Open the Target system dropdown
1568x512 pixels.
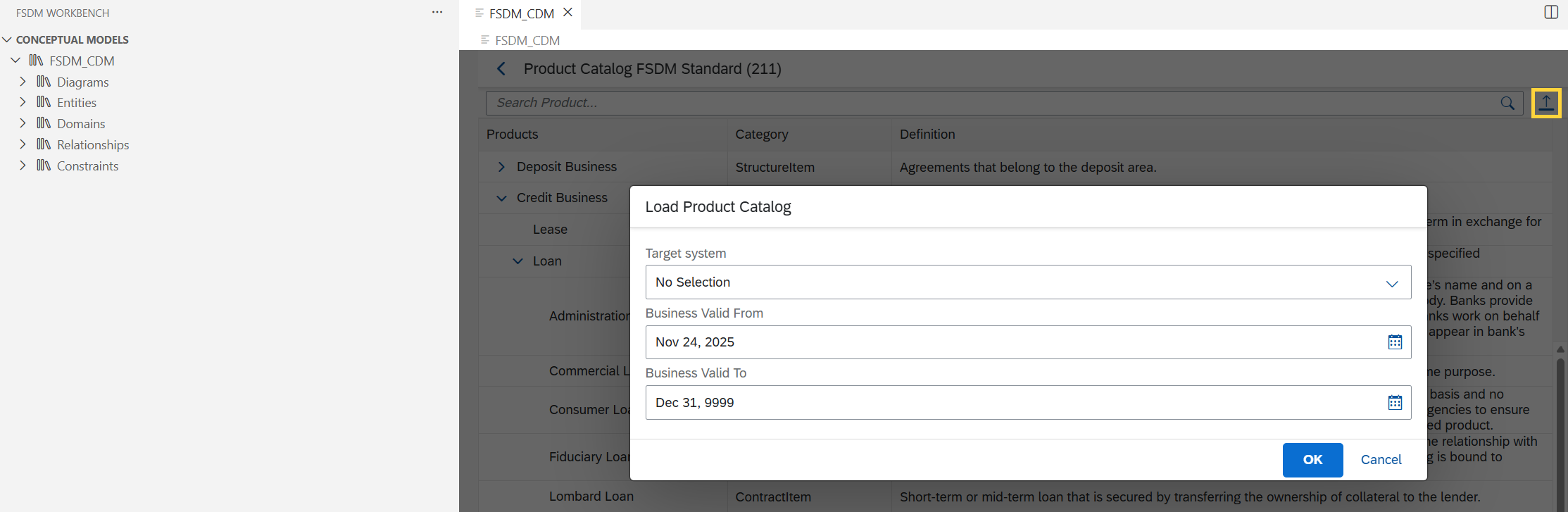coord(1028,282)
